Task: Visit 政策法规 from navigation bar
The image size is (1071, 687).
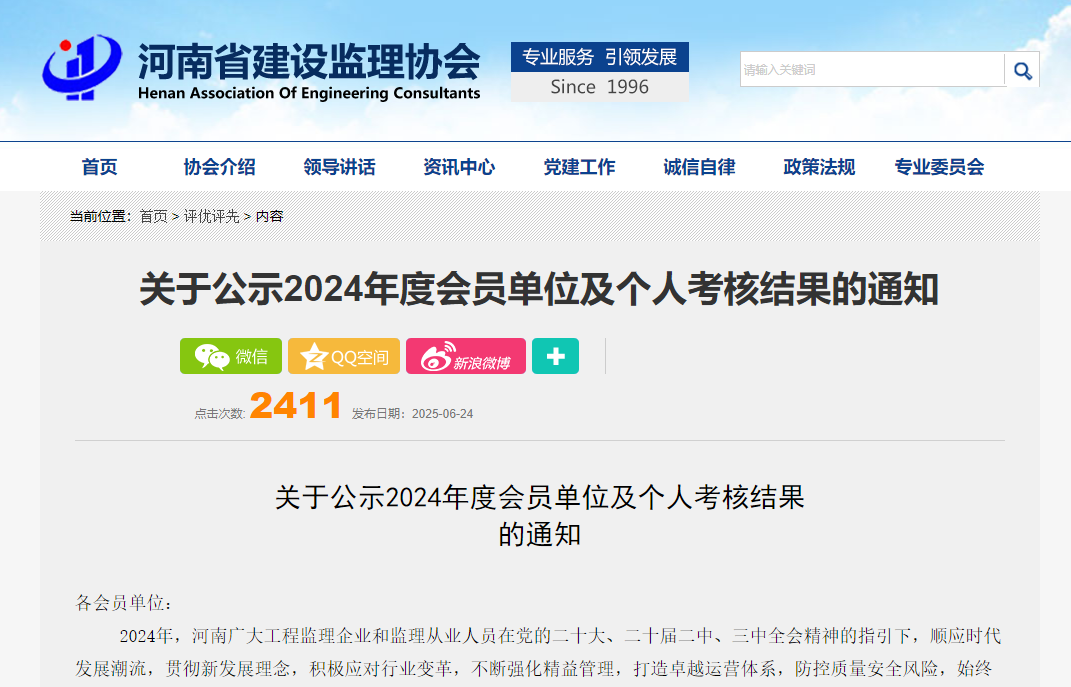Action: click(819, 167)
